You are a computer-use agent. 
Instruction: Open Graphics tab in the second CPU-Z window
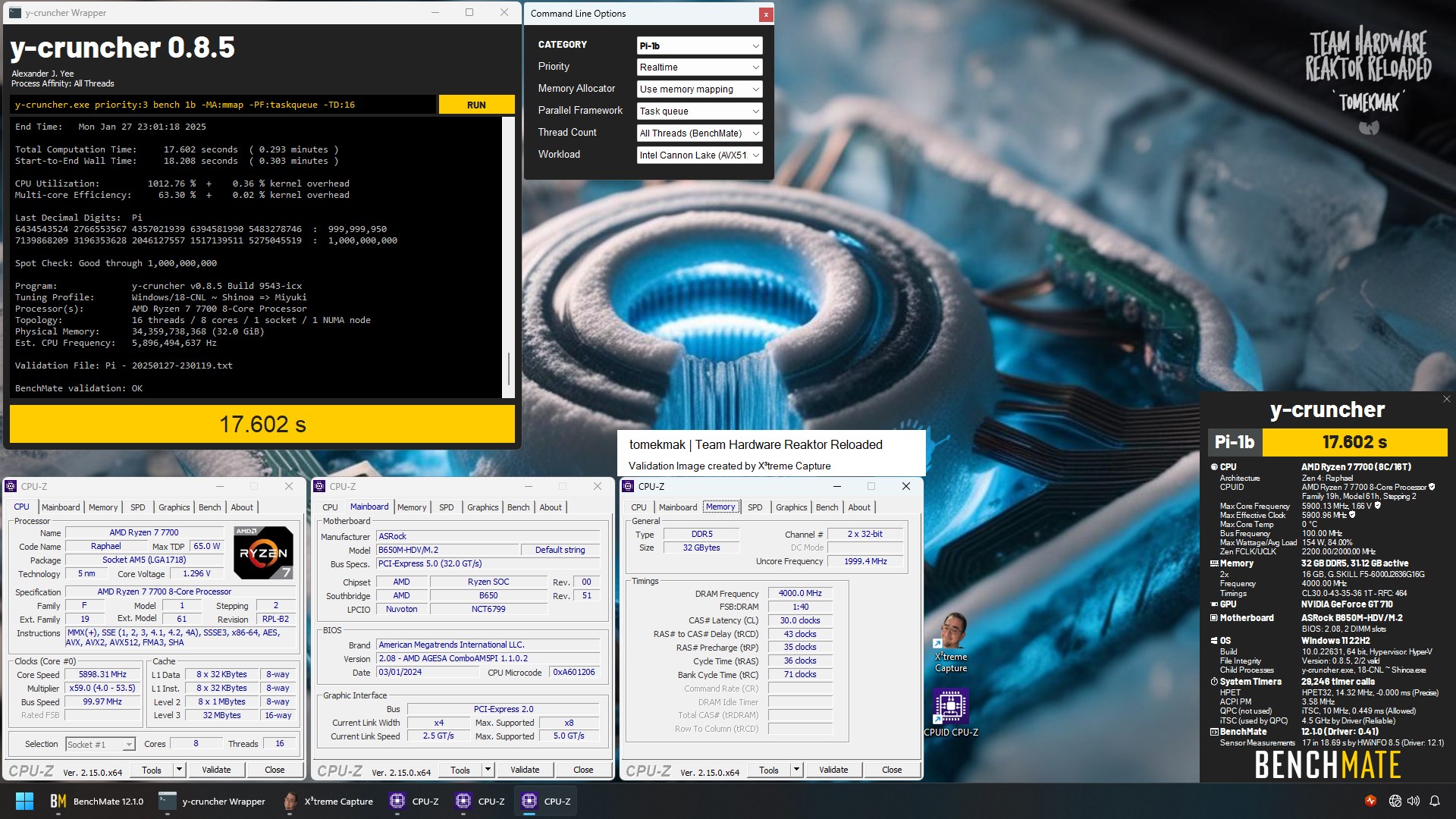(483, 507)
